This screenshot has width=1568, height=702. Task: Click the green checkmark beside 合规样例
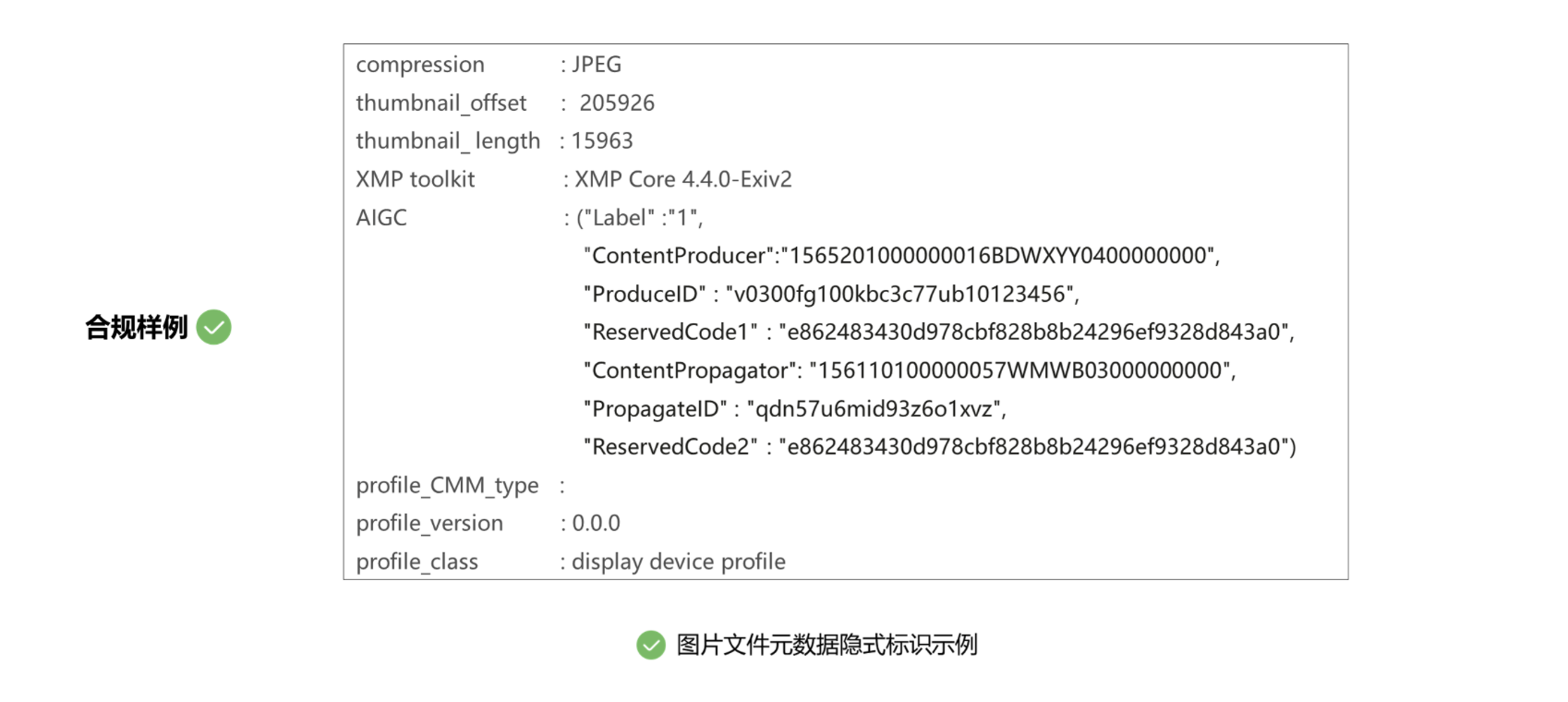tap(213, 327)
